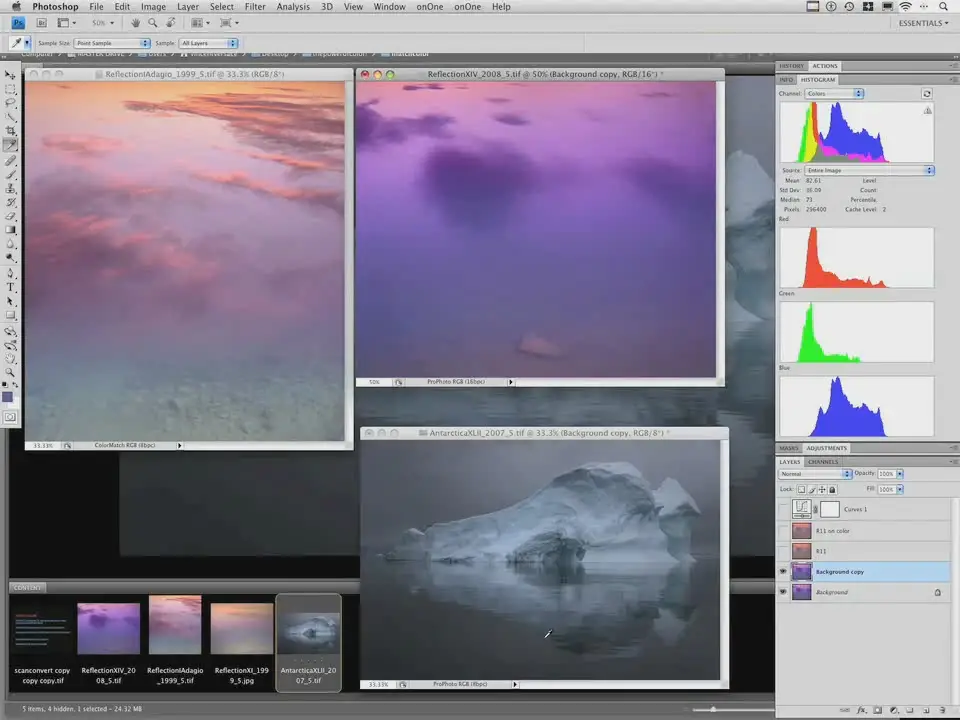Select the Path Selection tool

tap(10, 301)
